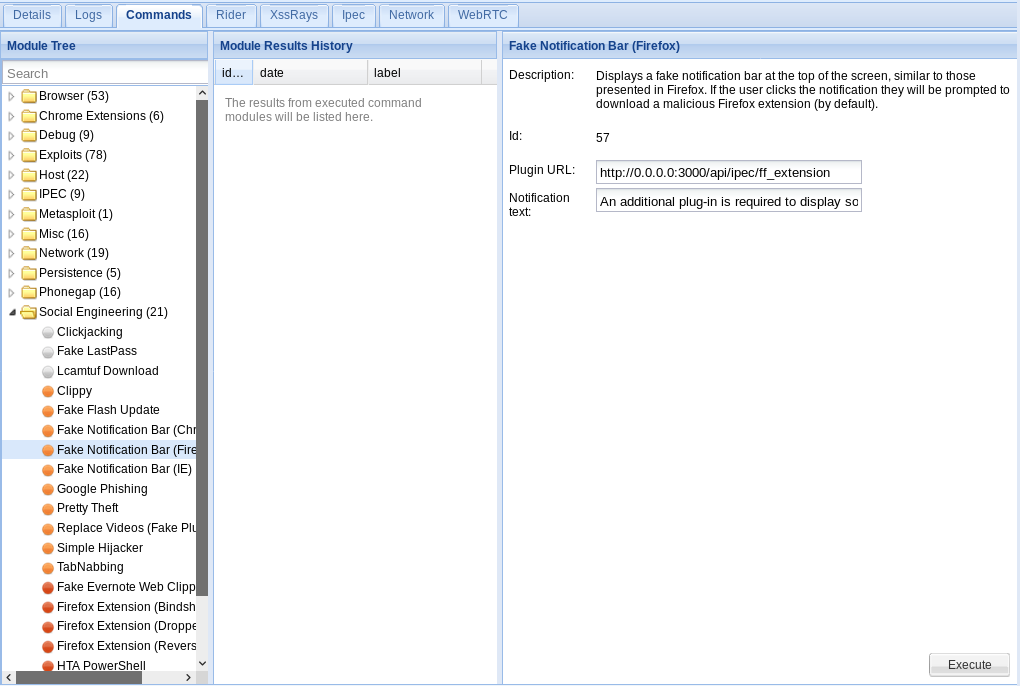Expand the Exploits (78) node
Viewport: 1020px width, 686px height.
point(11,155)
